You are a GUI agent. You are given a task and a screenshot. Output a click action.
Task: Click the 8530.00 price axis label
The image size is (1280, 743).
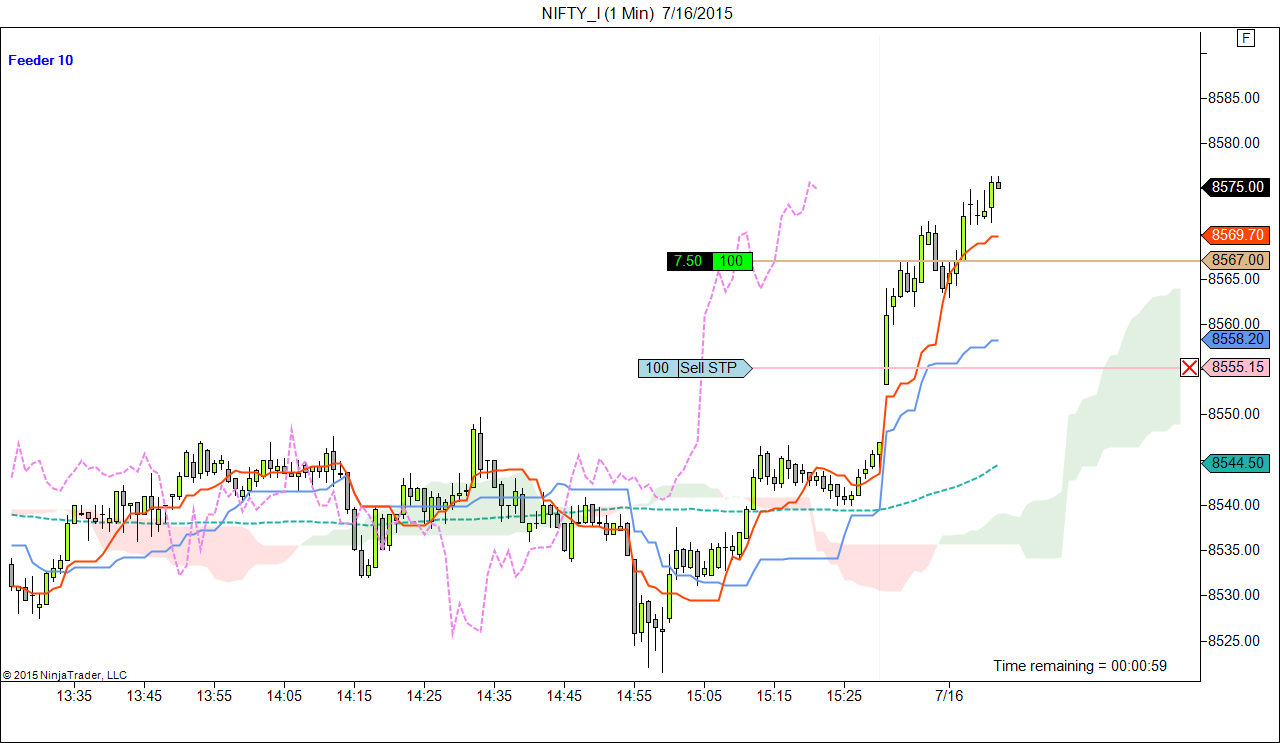click(x=1233, y=595)
